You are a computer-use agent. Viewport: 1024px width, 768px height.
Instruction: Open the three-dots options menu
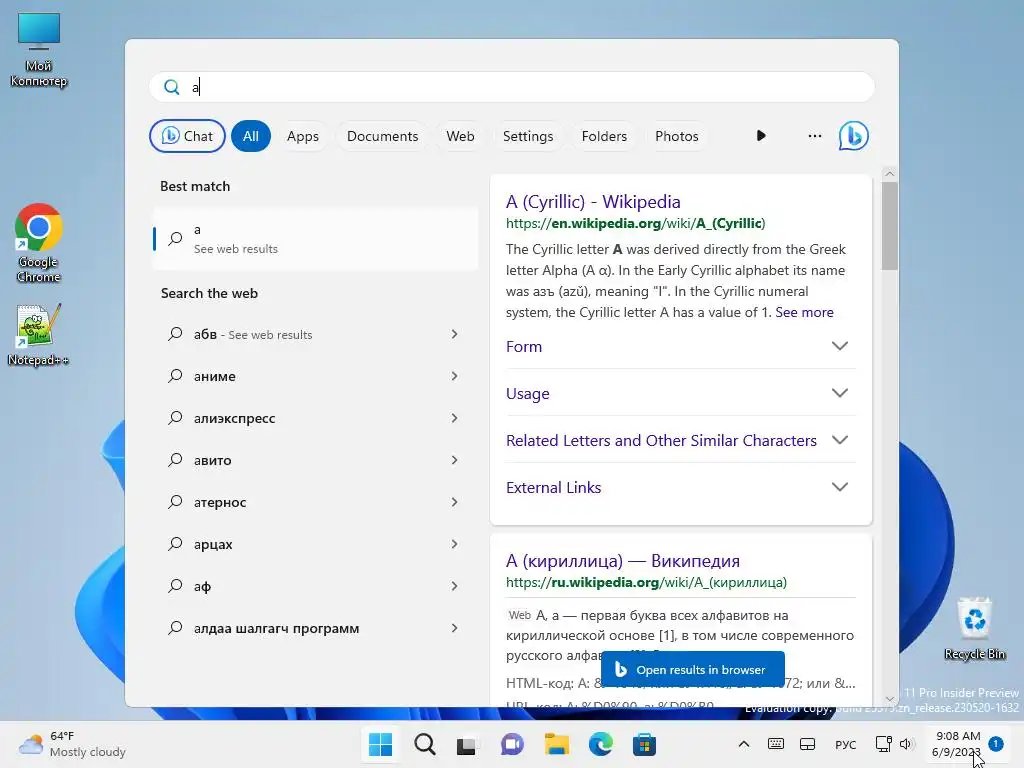pos(814,136)
